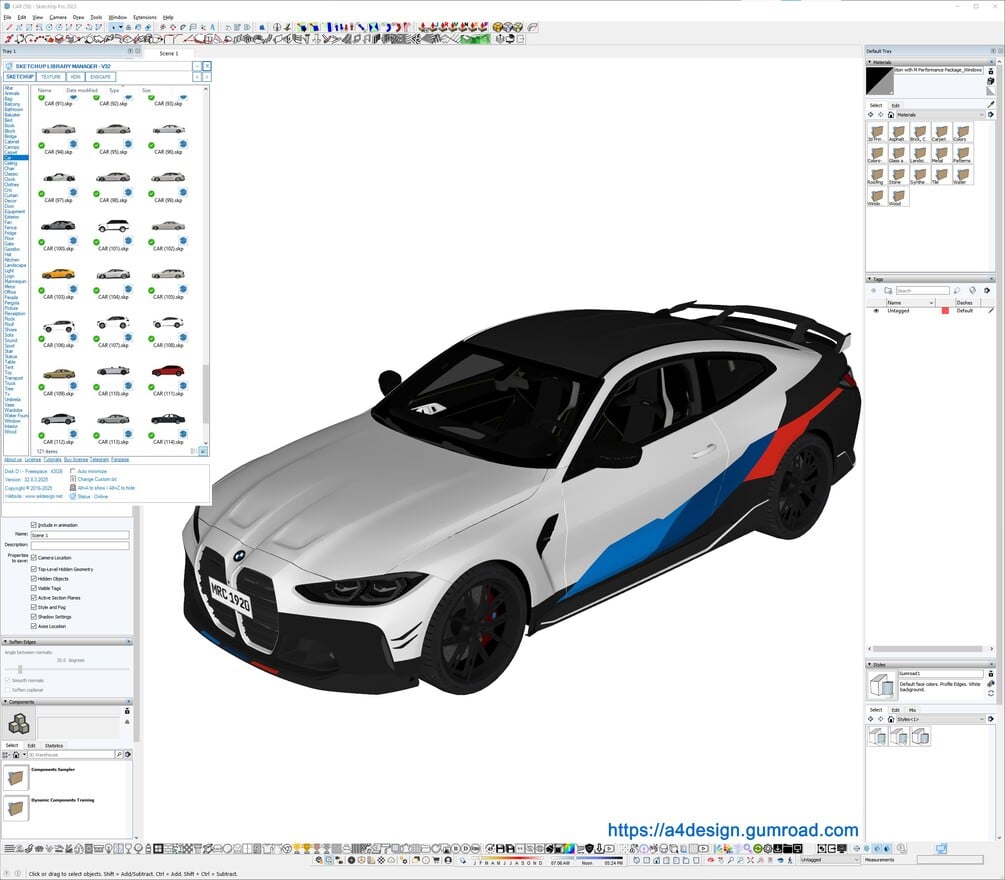The width and height of the screenshot is (1005, 880).
Task: Click the Change Custom.txt icon
Action: pyautogui.click(x=73, y=479)
